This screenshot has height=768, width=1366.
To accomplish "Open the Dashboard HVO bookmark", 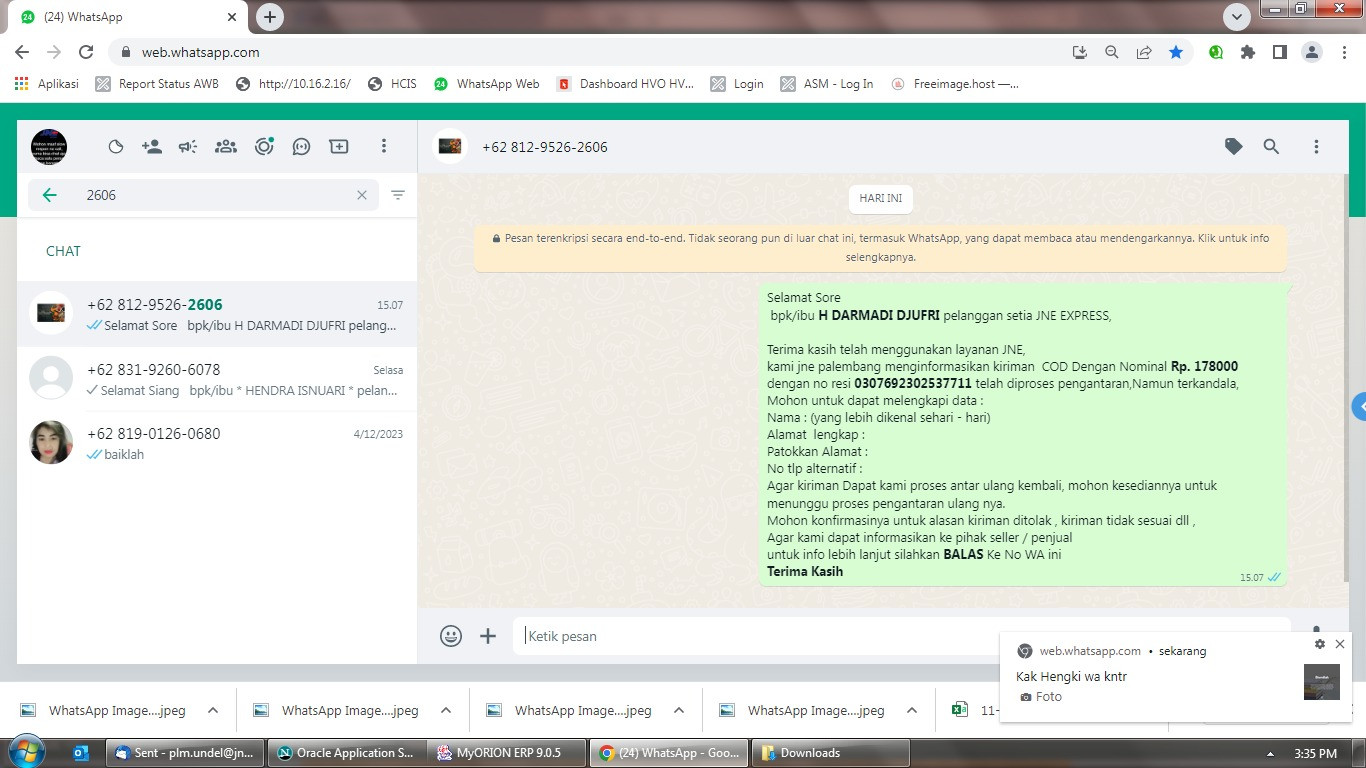I will tap(626, 84).
